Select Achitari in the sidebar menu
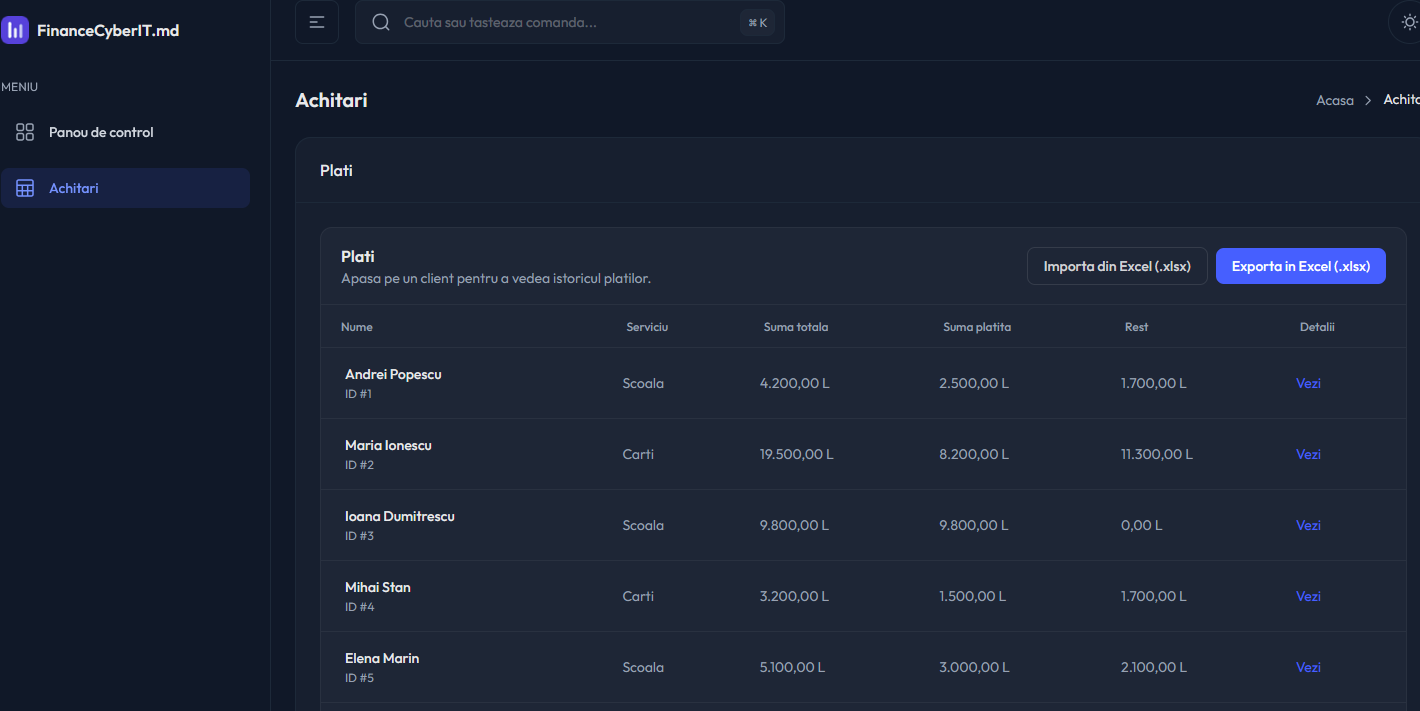Image resolution: width=1420 pixels, height=711 pixels. point(74,188)
